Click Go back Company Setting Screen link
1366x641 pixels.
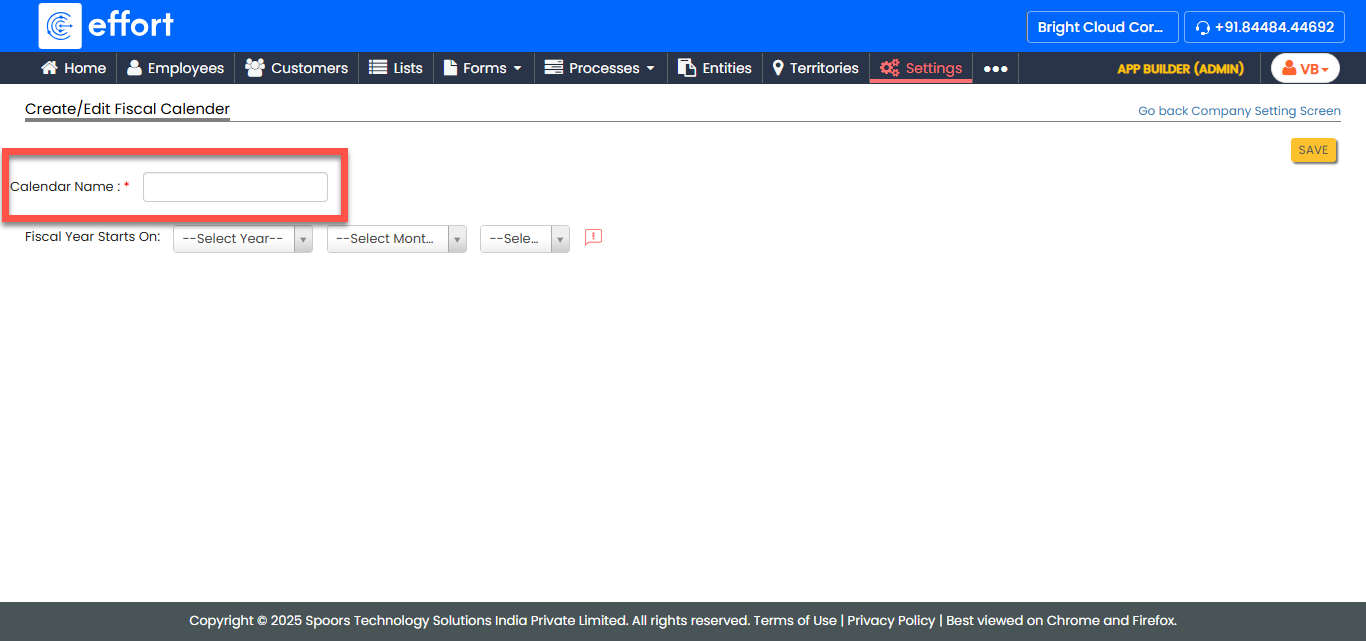pos(1239,111)
